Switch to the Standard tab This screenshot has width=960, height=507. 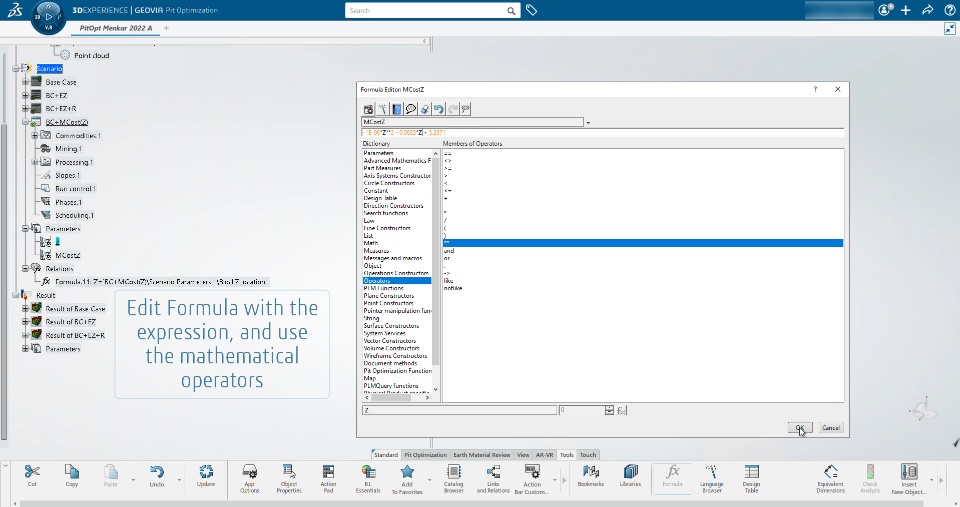[386, 455]
